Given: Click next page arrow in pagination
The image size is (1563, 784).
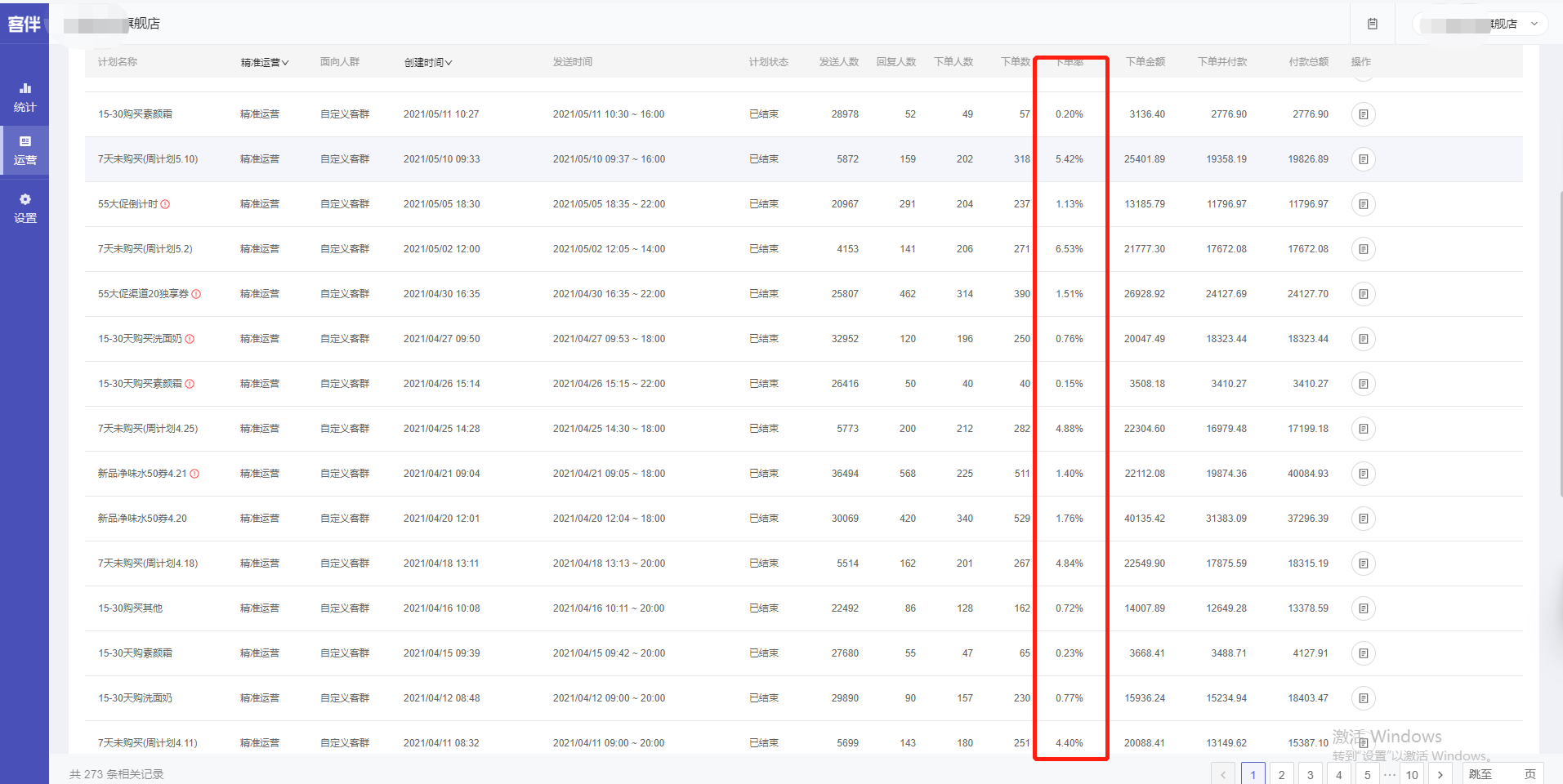Looking at the screenshot, I should coord(1440,774).
